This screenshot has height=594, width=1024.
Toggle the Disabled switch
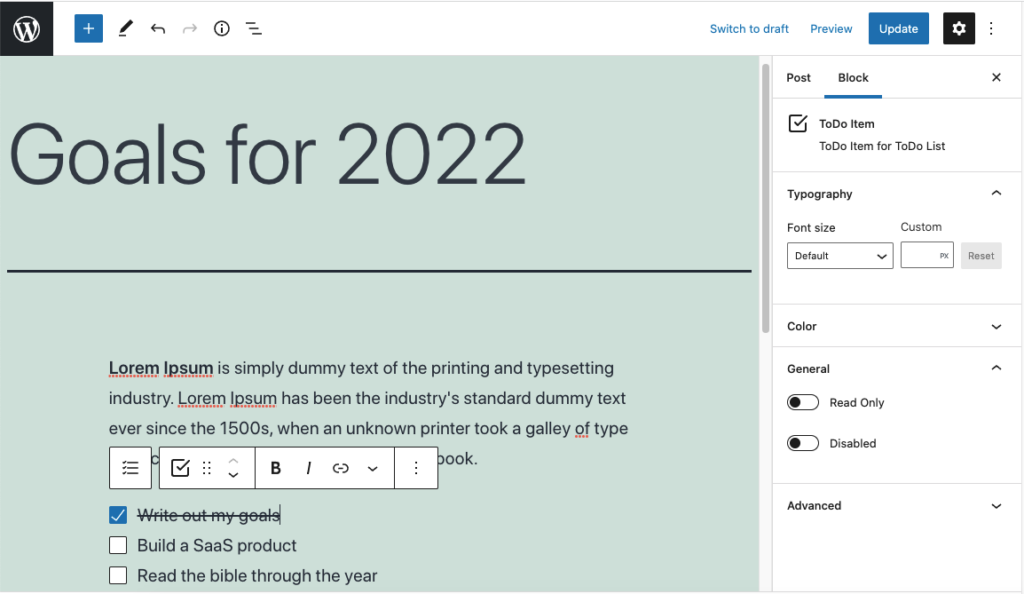tap(803, 443)
